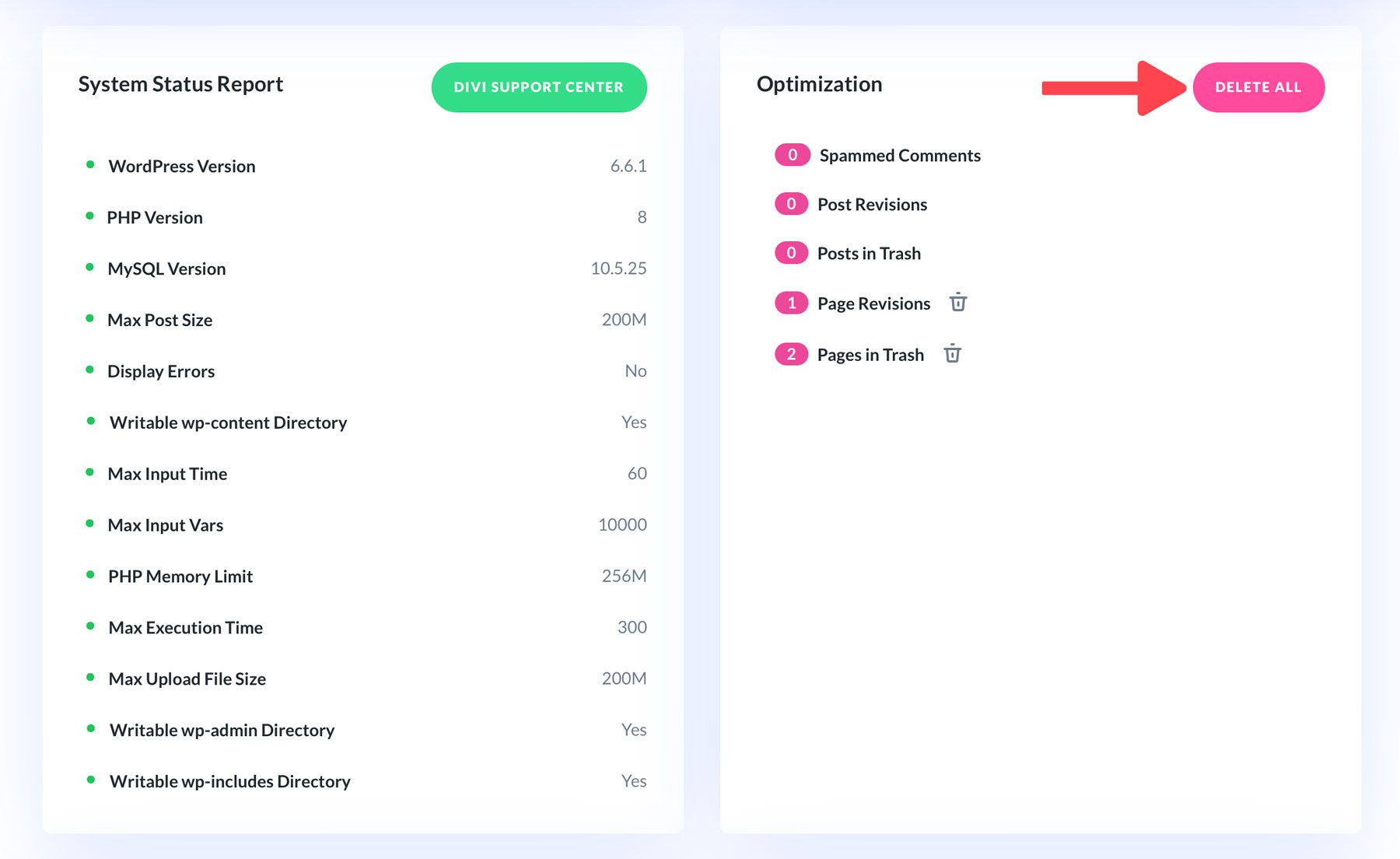Open the Divi Support Center
Viewport: 1400px width, 859px height.
pos(538,87)
